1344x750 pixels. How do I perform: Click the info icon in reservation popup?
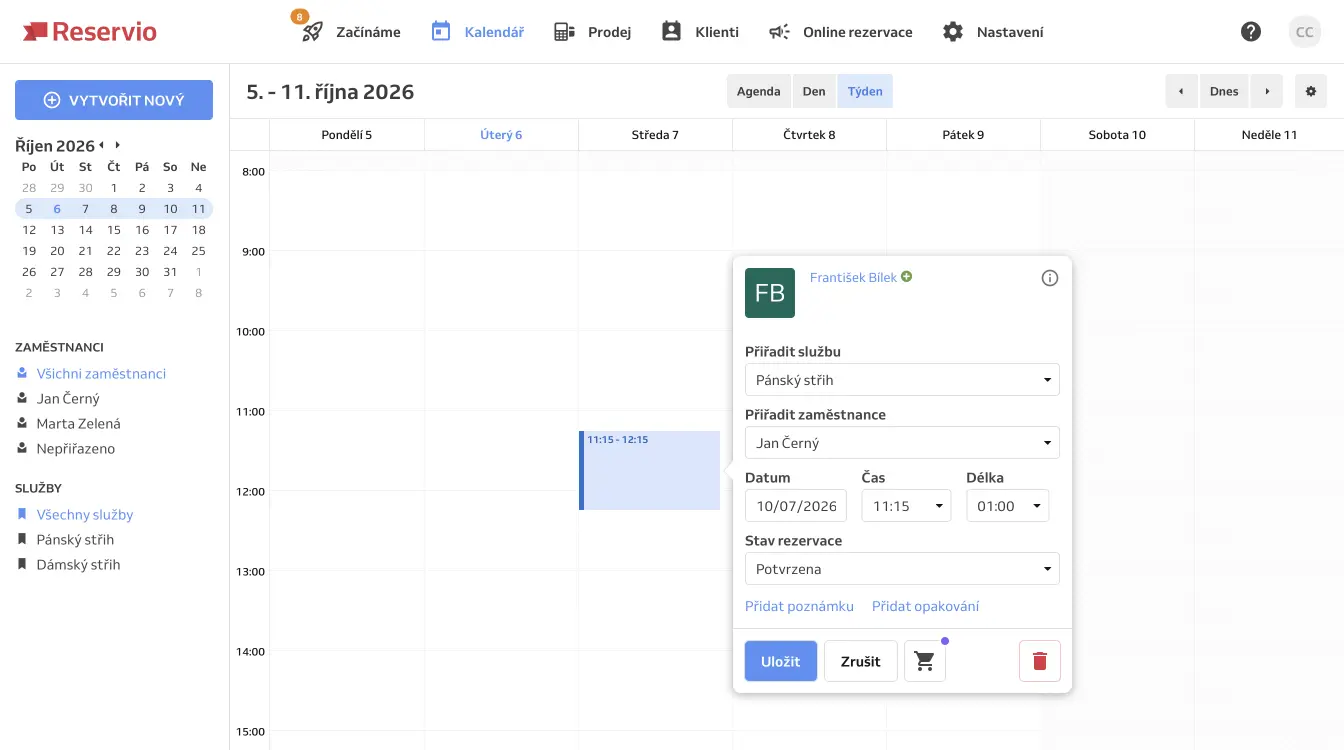point(1050,278)
